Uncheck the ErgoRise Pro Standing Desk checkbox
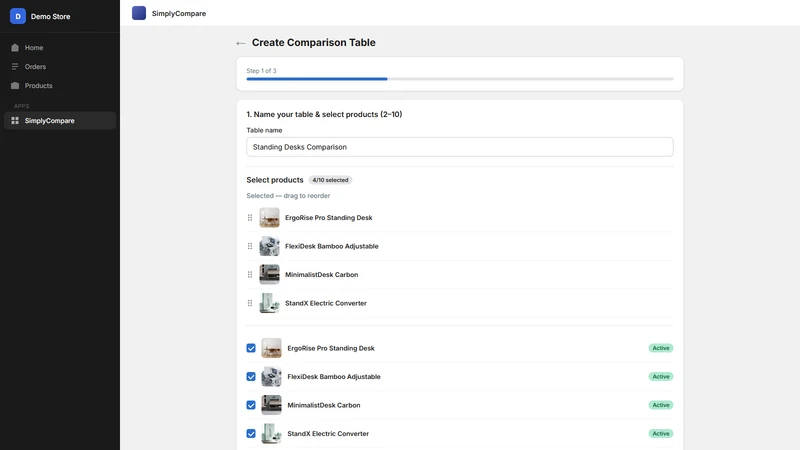The height and width of the screenshot is (450, 800). [x=251, y=348]
